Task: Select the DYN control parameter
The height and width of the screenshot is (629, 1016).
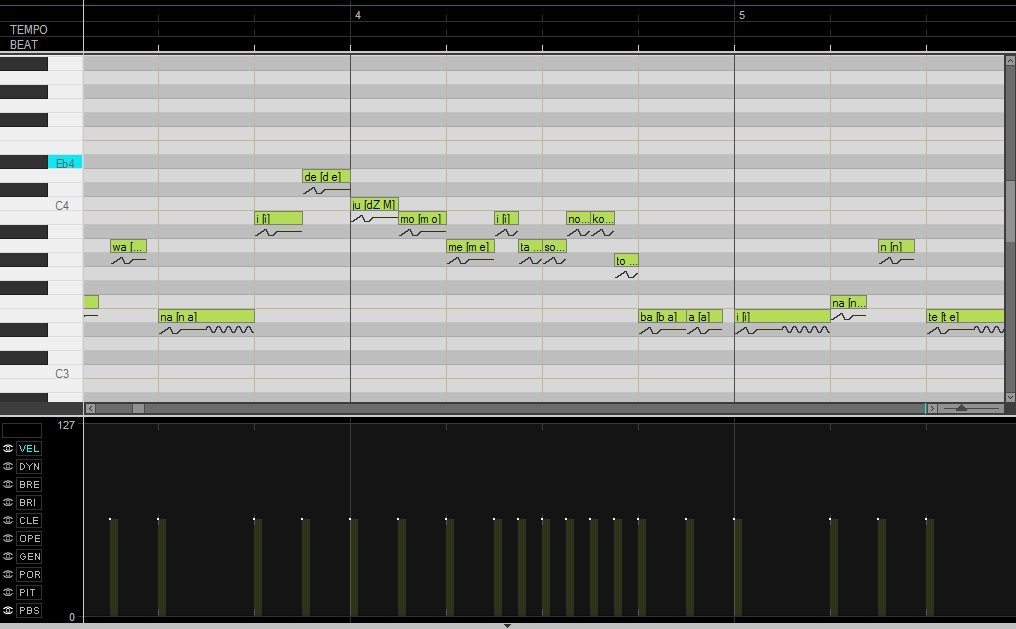Action: point(29,466)
